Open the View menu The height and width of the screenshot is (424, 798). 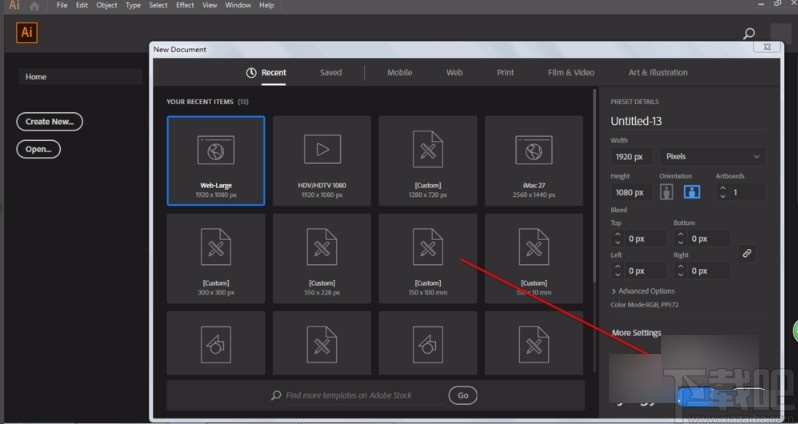click(x=210, y=5)
